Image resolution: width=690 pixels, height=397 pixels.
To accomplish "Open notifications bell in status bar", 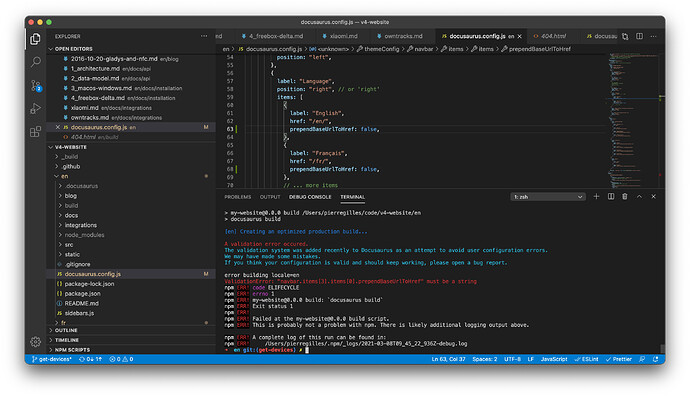I will click(656, 359).
